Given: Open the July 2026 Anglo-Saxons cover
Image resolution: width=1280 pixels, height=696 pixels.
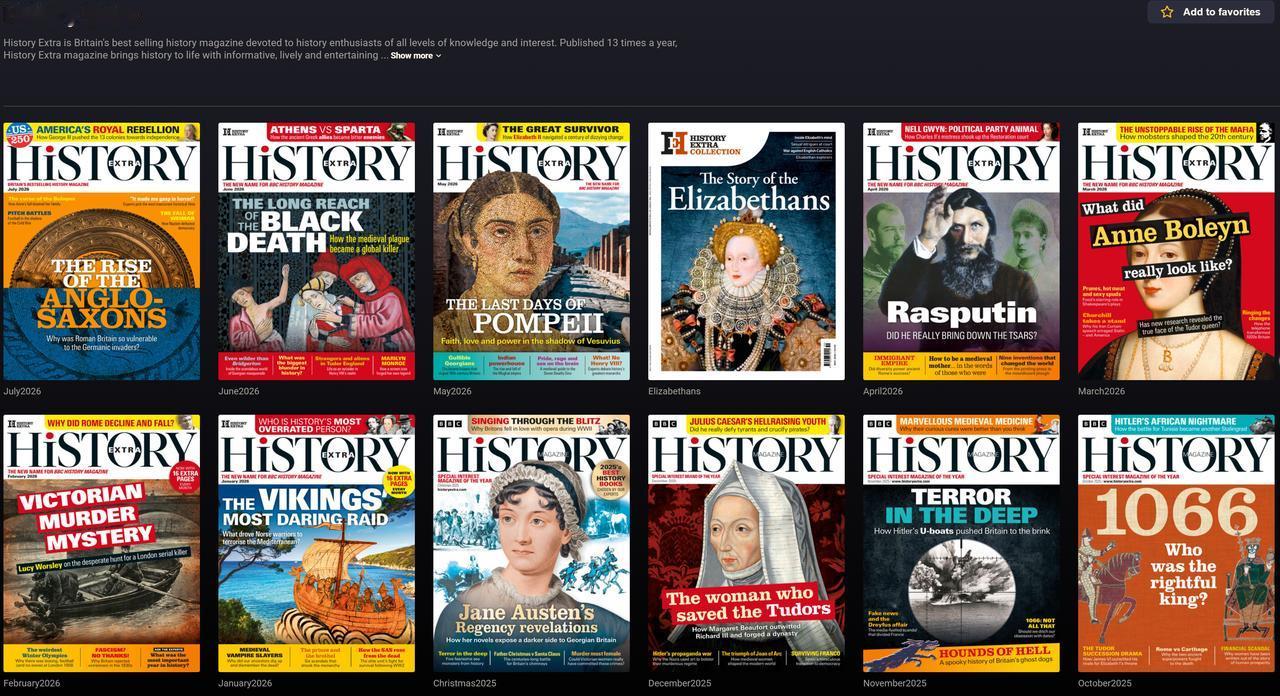Looking at the screenshot, I should (101, 251).
